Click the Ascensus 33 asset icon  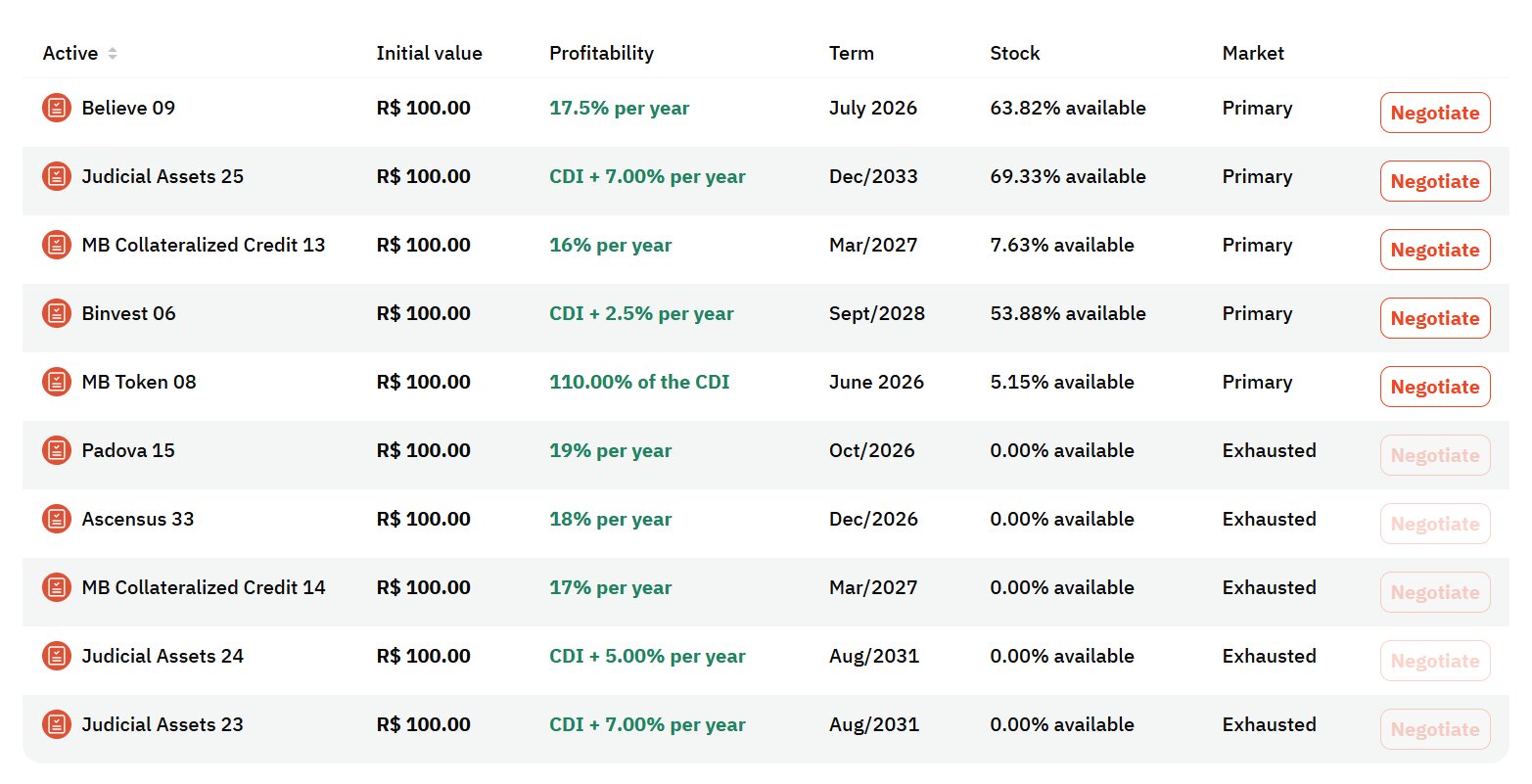(56, 519)
